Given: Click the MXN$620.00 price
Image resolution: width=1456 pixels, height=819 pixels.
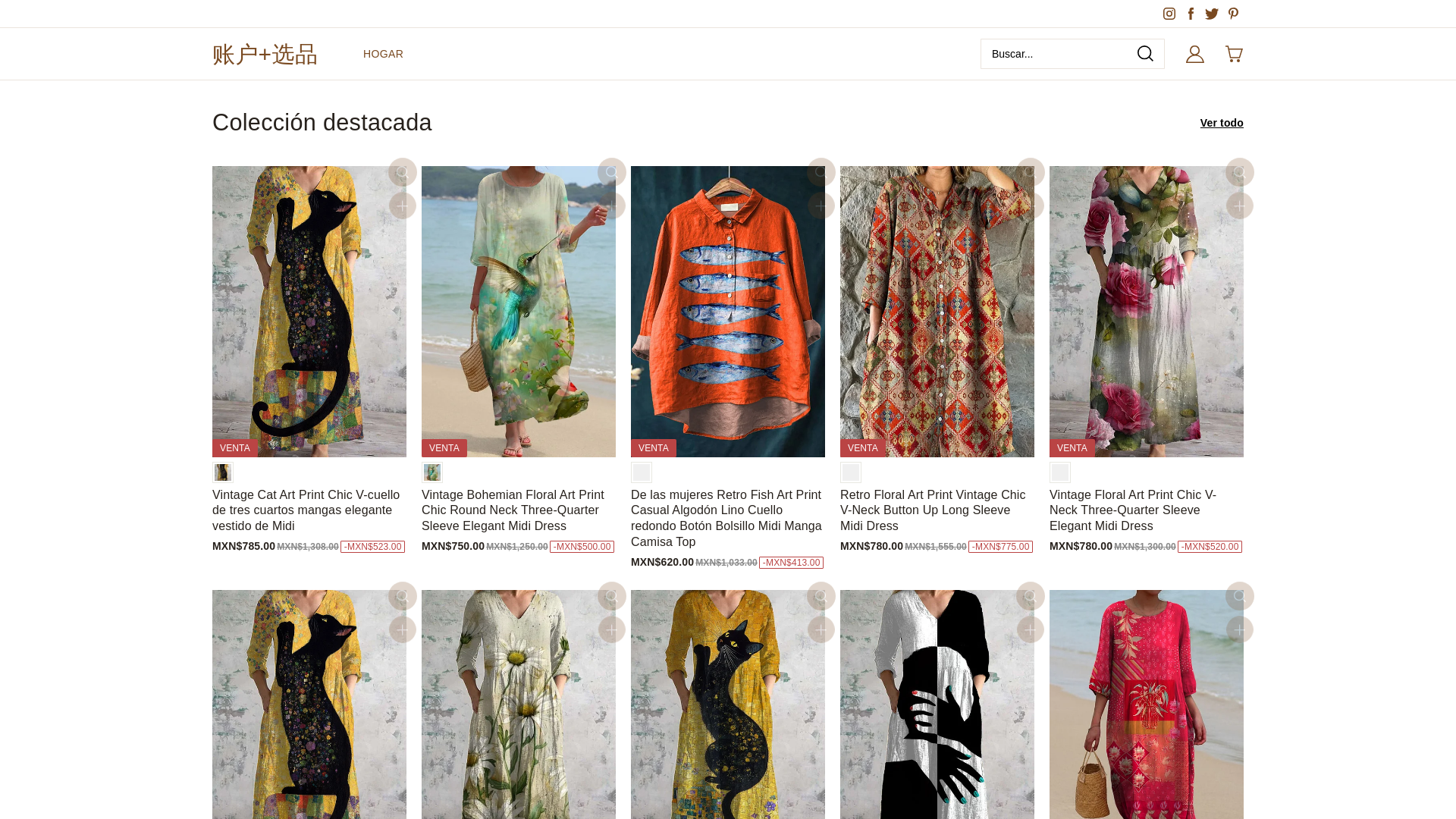Looking at the screenshot, I should pos(662,562).
